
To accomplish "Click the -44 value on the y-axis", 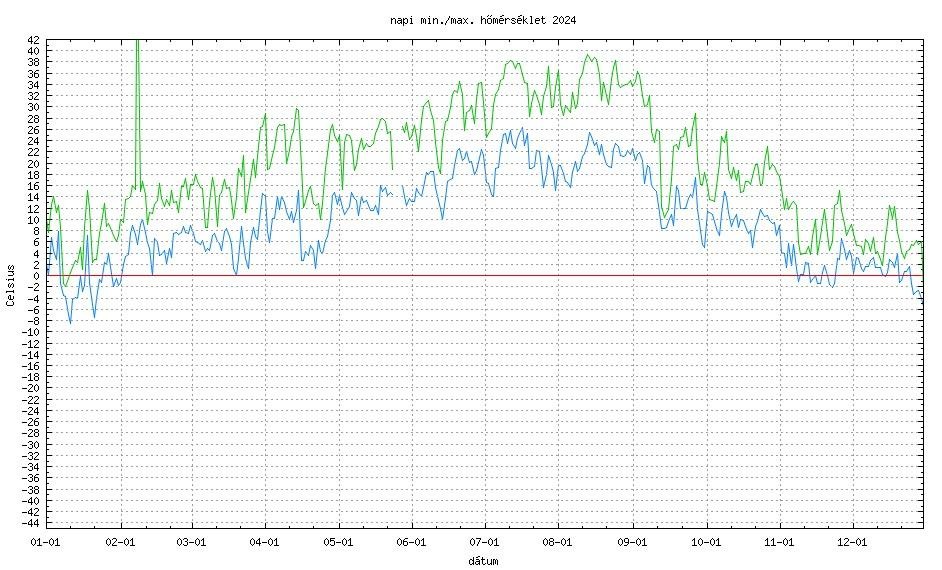I will pos(30,523).
